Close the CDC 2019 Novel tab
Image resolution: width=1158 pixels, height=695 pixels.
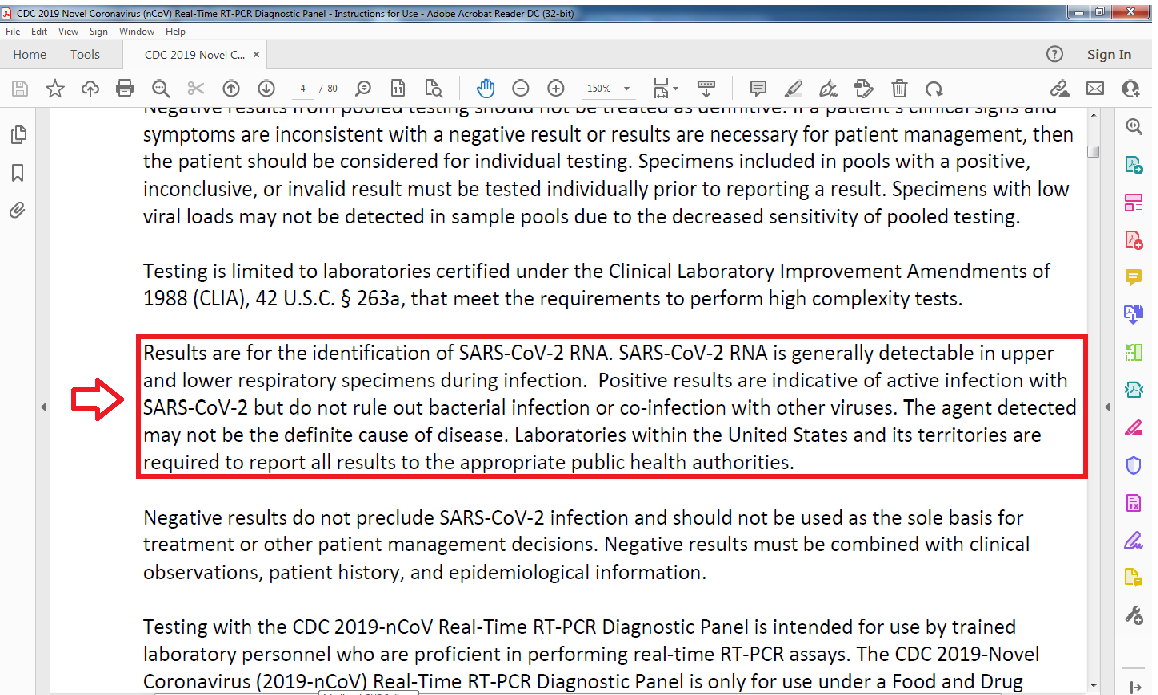(256, 55)
